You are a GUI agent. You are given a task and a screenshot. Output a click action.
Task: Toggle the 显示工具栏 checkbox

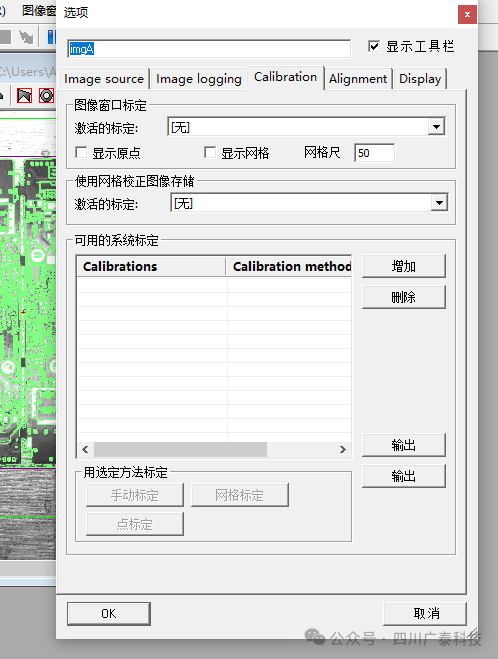373,46
